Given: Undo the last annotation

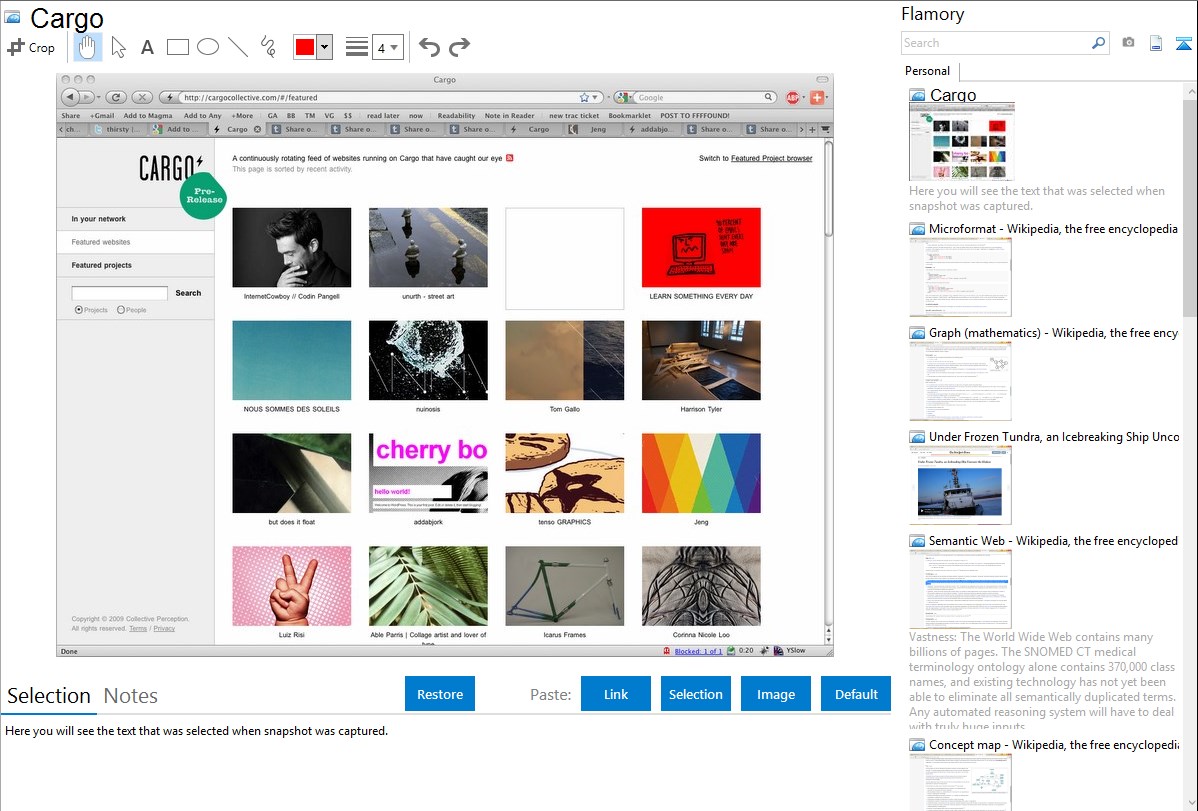Looking at the screenshot, I should pos(429,47).
